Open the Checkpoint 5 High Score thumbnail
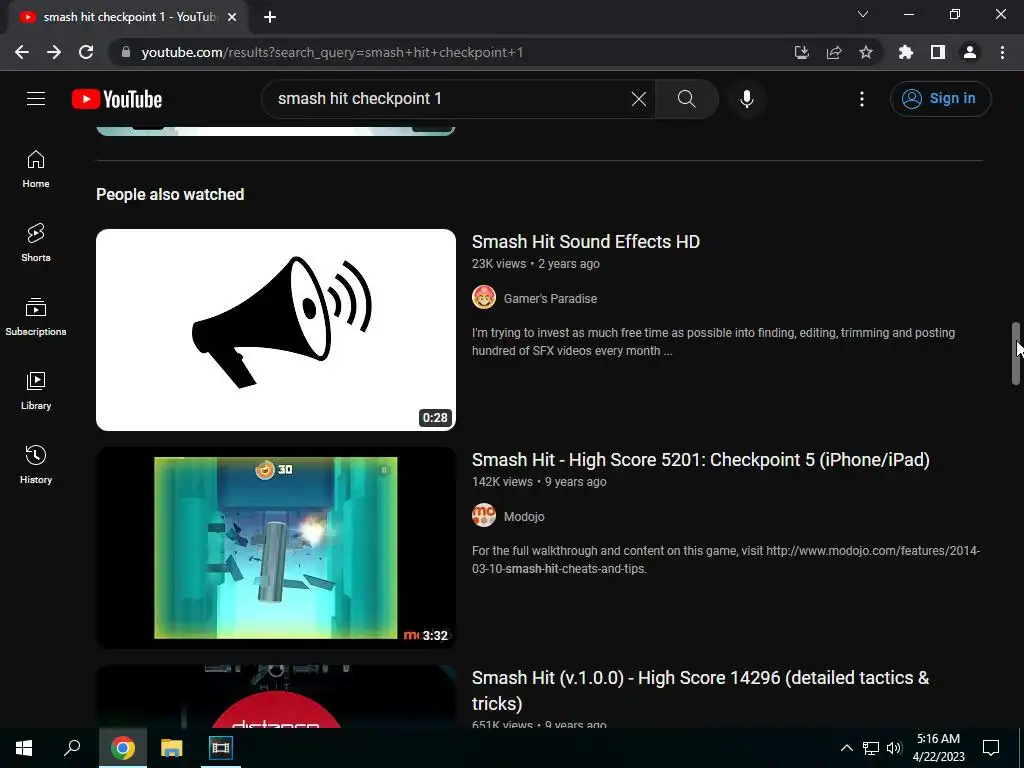The image size is (1024, 768). point(276,548)
